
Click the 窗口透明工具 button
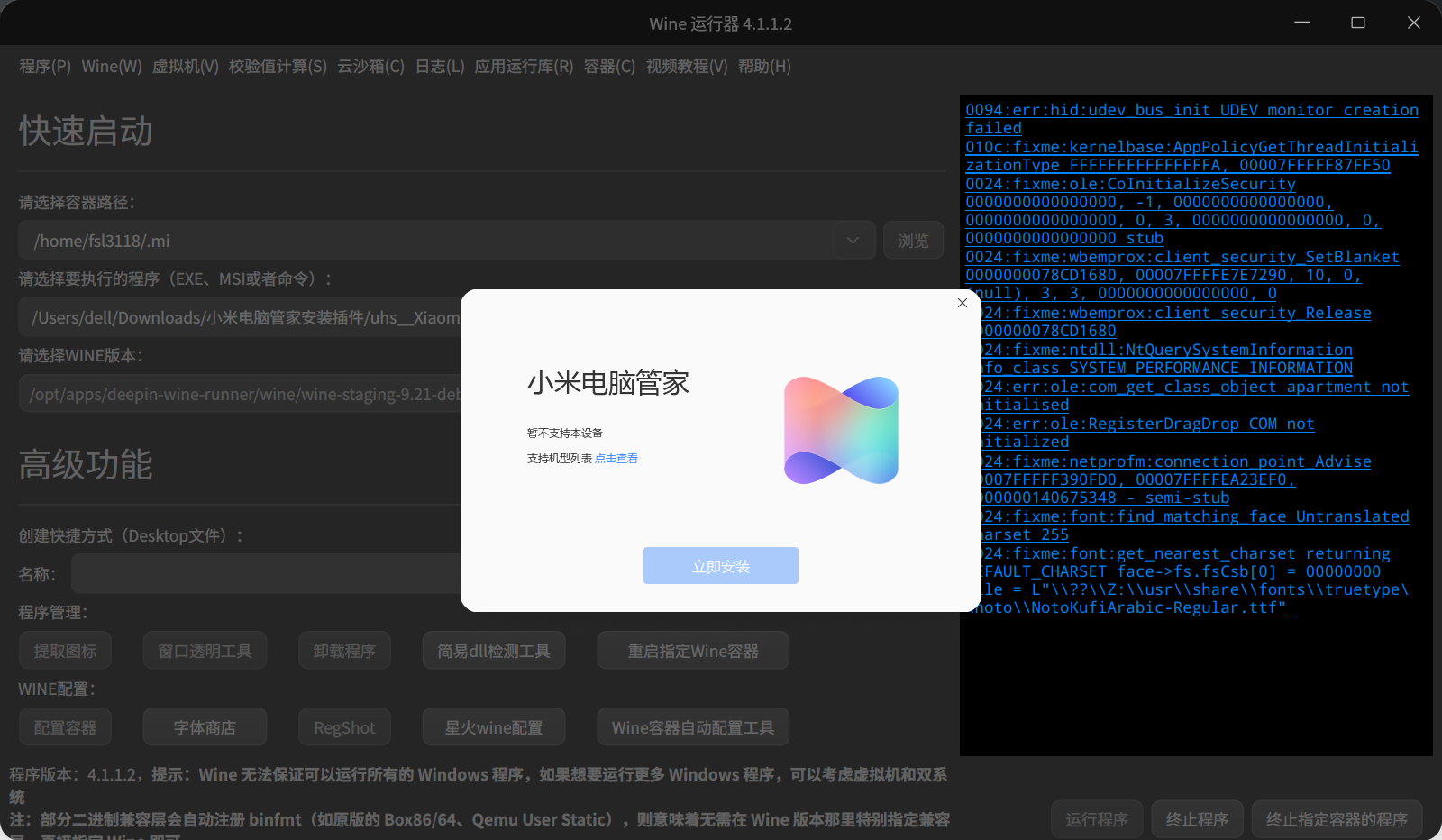pos(205,651)
